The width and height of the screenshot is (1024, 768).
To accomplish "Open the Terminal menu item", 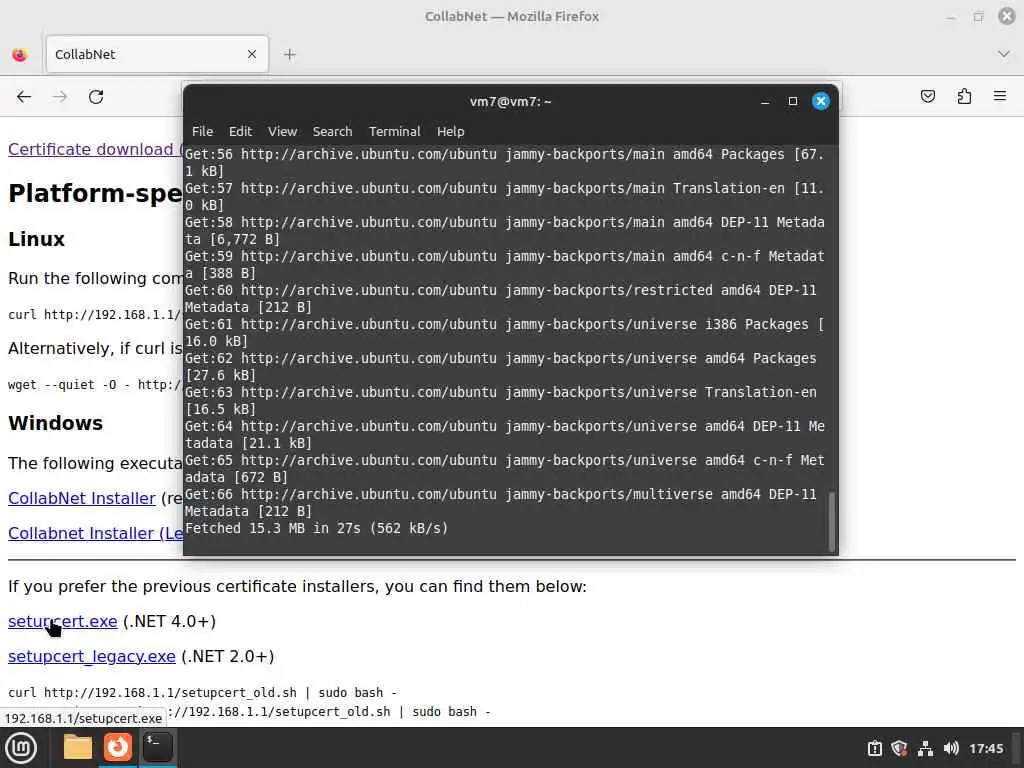I will tap(394, 131).
